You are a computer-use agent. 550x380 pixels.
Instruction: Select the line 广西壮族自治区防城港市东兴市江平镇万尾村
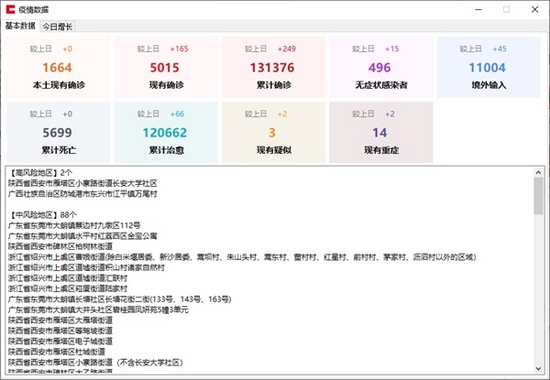[x=83, y=194]
